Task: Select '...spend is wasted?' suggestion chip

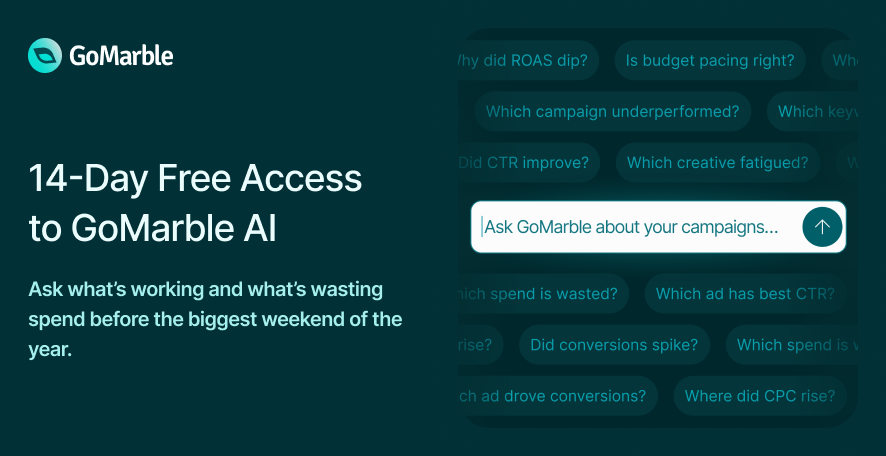Action: coord(543,294)
